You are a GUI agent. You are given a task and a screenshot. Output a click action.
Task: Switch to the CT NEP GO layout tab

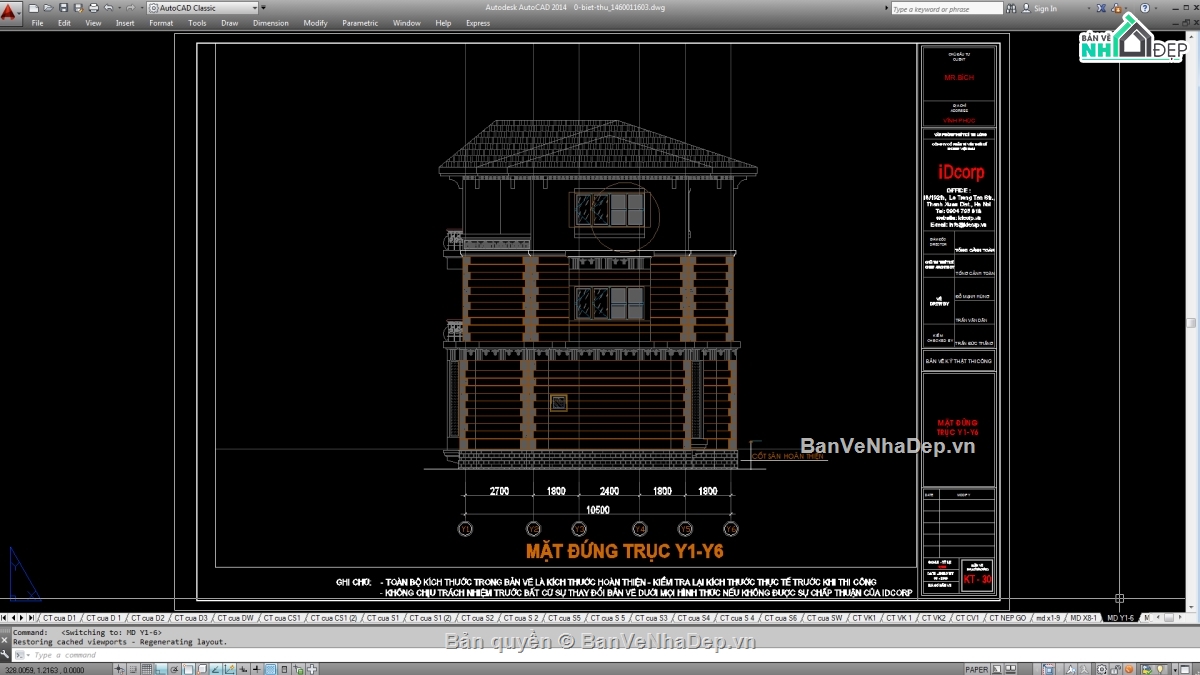point(1007,618)
